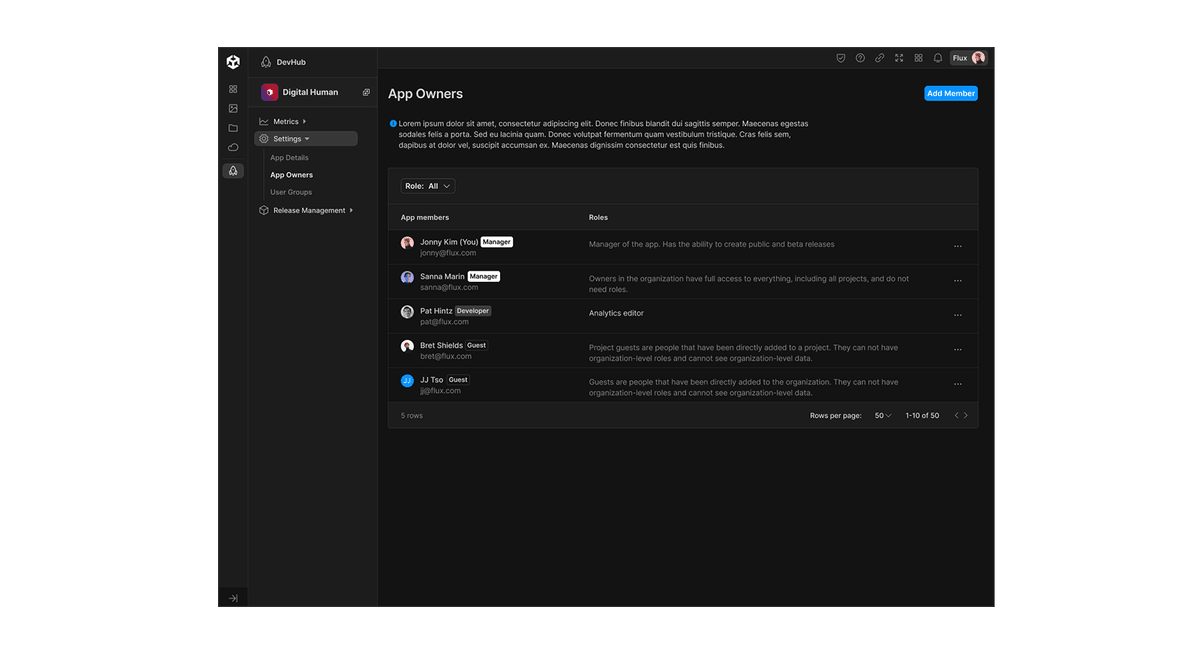Click the folder icon in left rail
Screen dimensions: 1200x654
pos(233,128)
